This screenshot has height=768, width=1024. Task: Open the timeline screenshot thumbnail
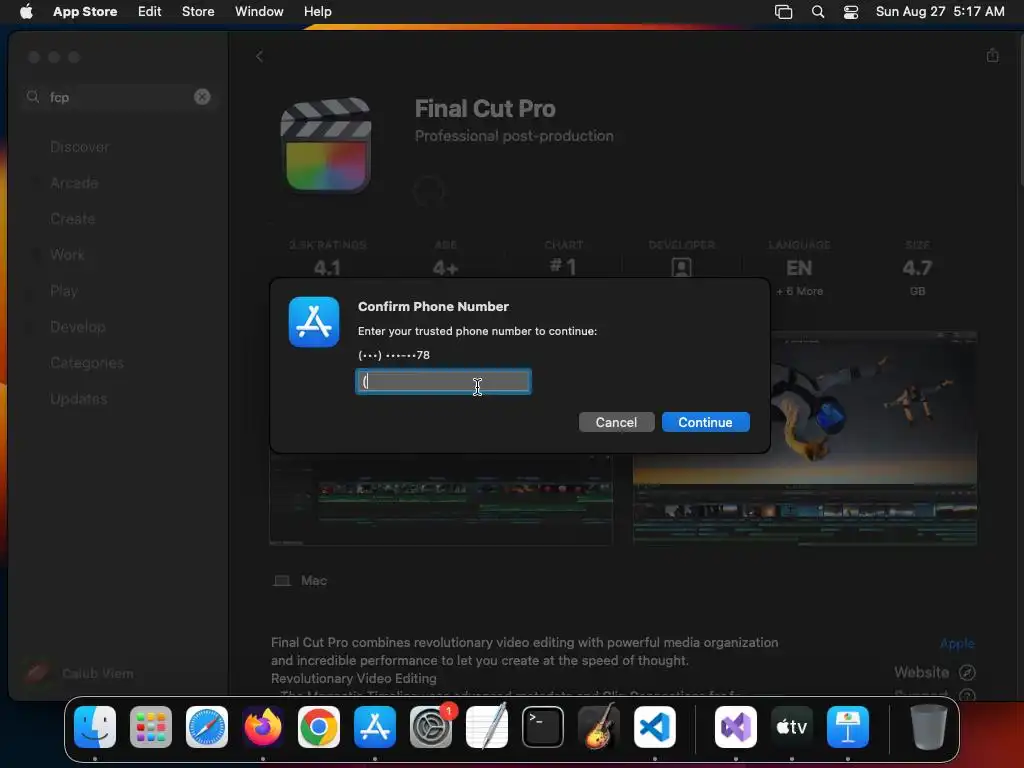[x=441, y=500]
